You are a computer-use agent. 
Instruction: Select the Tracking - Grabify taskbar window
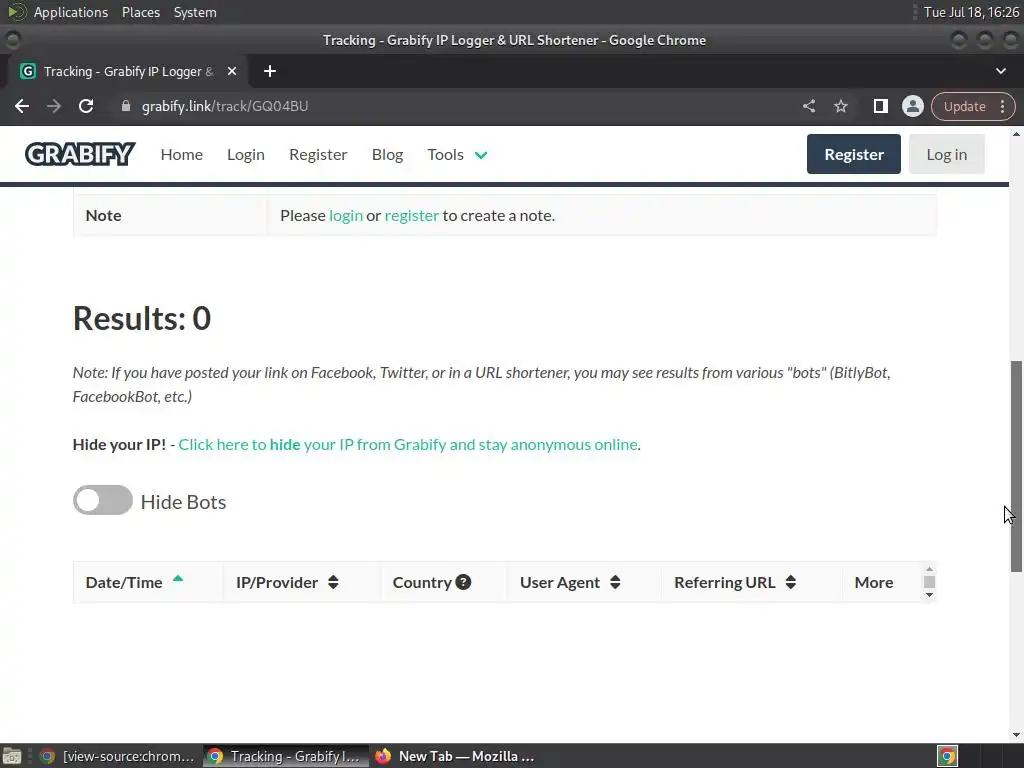tap(285, 756)
